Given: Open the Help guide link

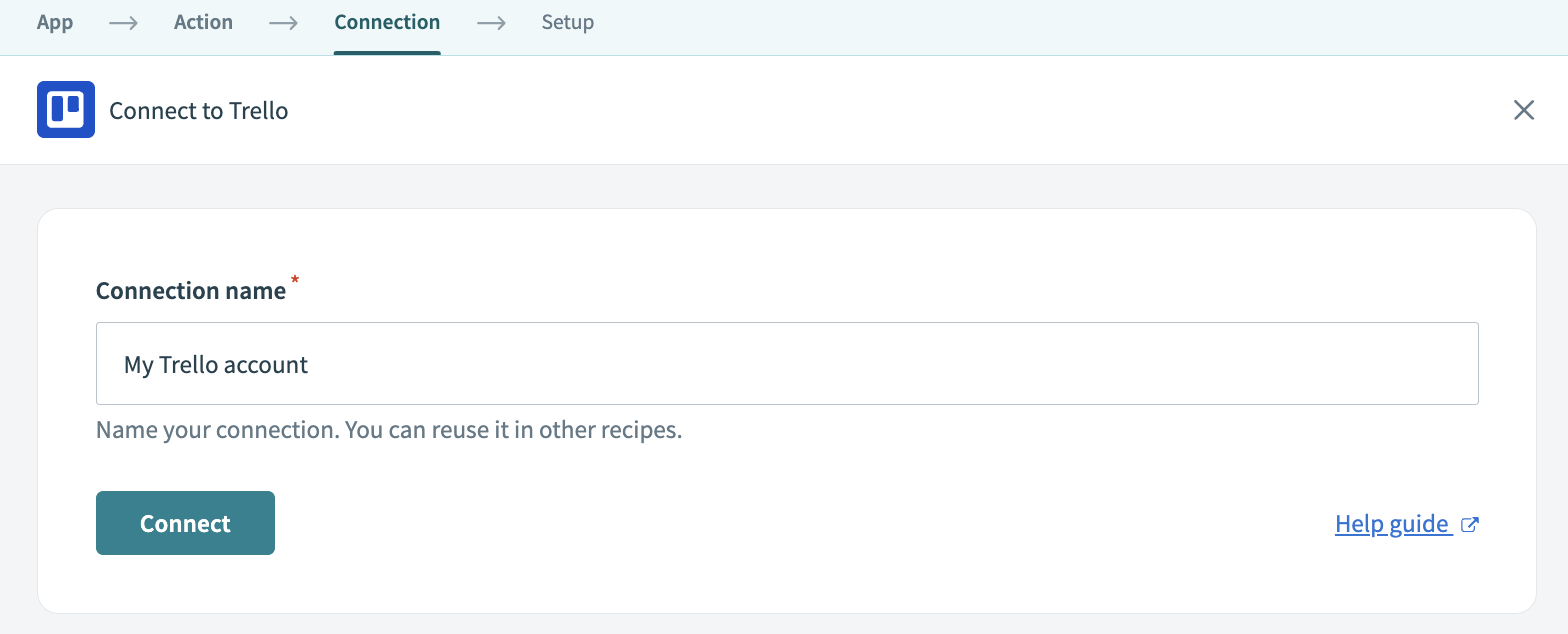Looking at the screenshot, I should 1392,523.
